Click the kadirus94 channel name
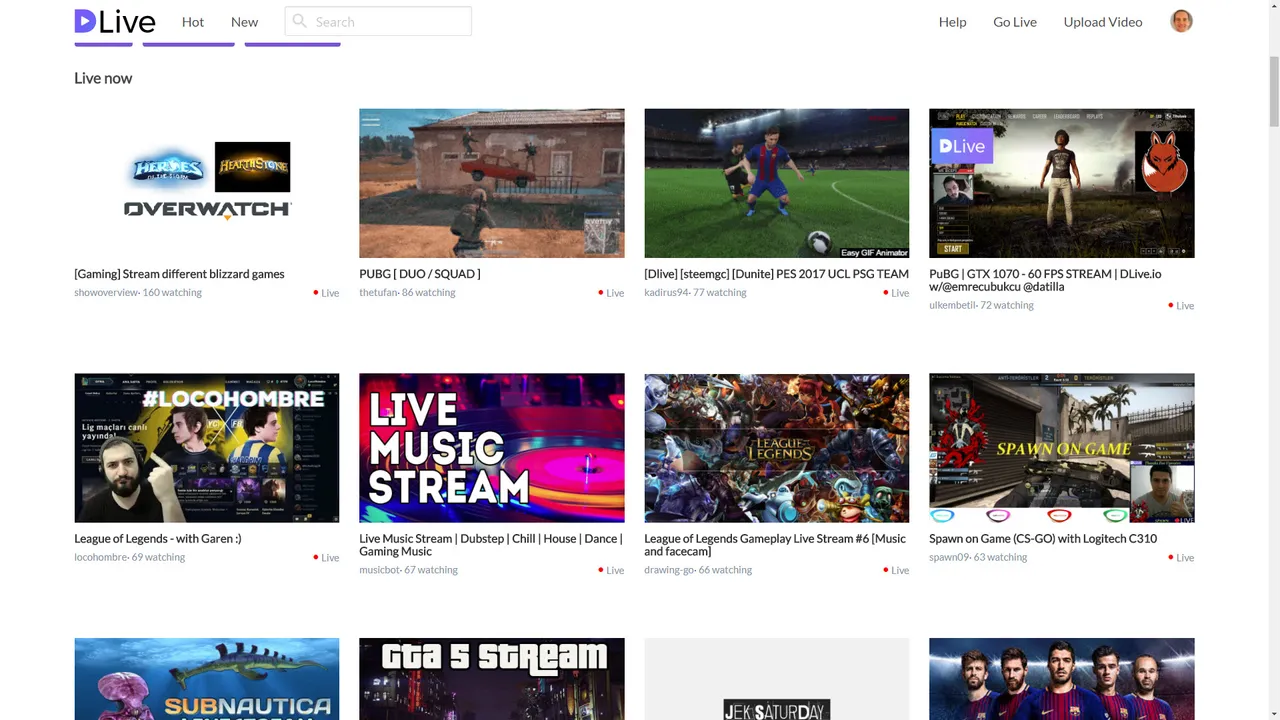This screenshot has width=1280, height=720. (x=666, y=293)
